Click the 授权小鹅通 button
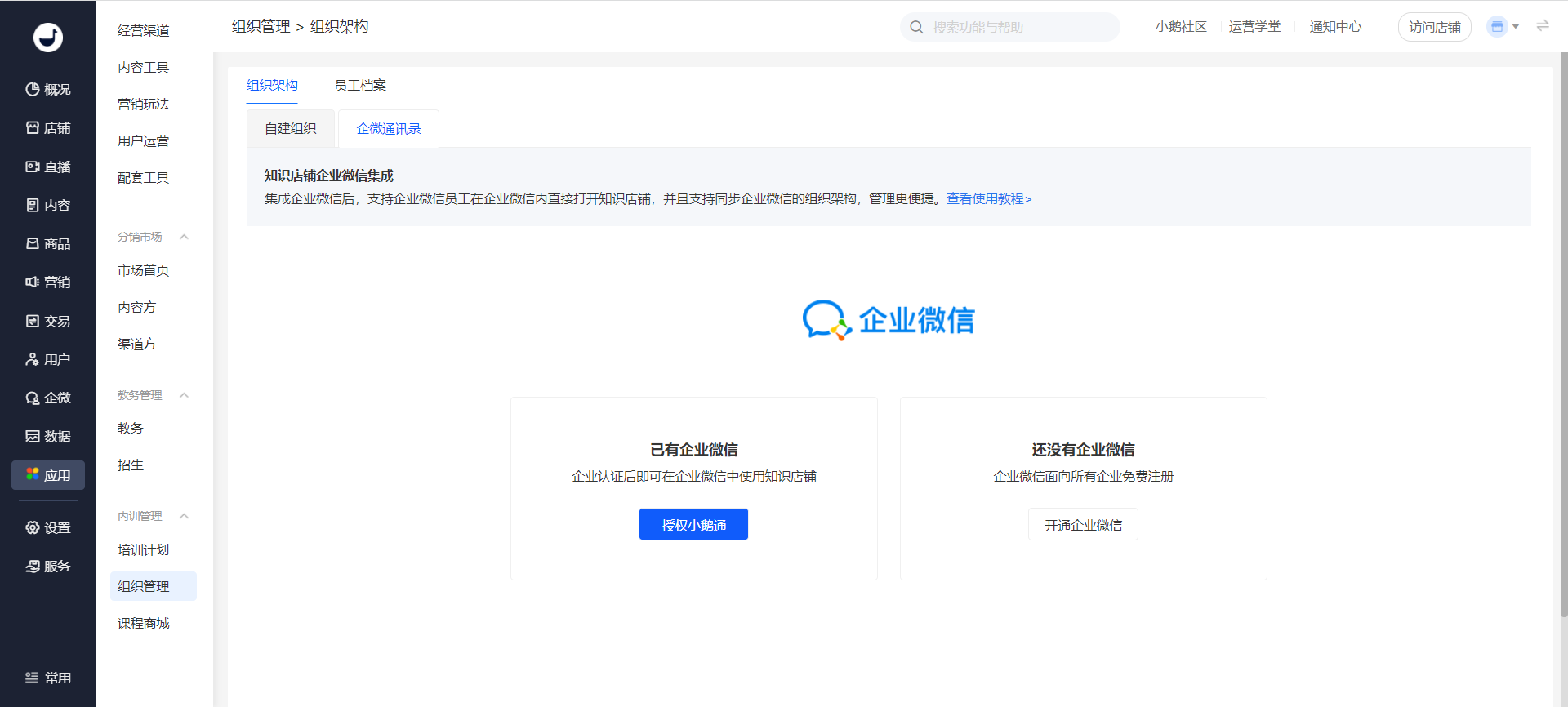This screenshot has width=1568, height=707. [x=693, y=524]
